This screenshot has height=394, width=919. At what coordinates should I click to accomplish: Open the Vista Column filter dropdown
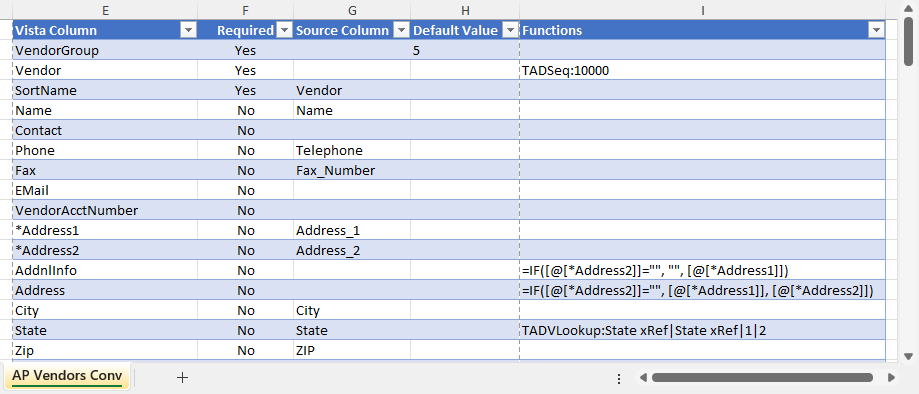pyautogui.click(x=189, y=30)
